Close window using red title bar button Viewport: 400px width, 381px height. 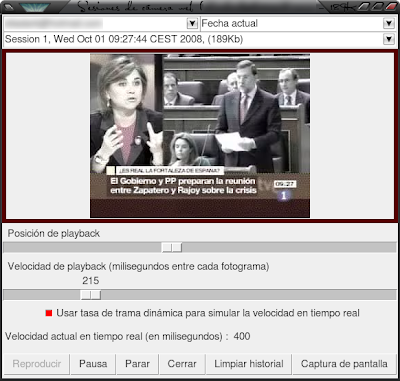pos(390,6)
